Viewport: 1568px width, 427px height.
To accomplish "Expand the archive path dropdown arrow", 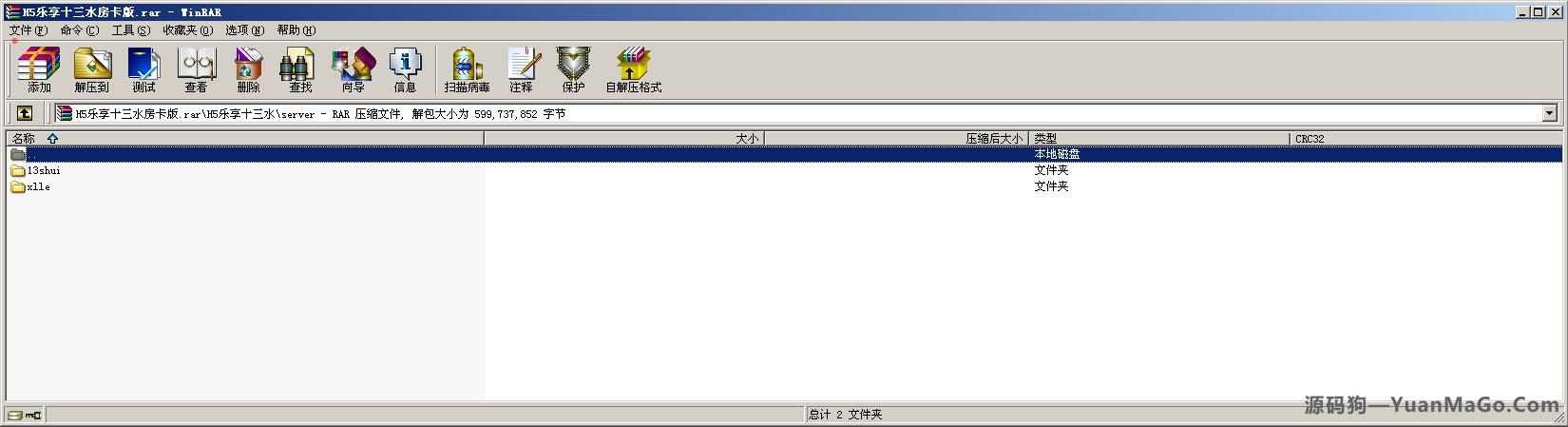I will pos(1549,113).
